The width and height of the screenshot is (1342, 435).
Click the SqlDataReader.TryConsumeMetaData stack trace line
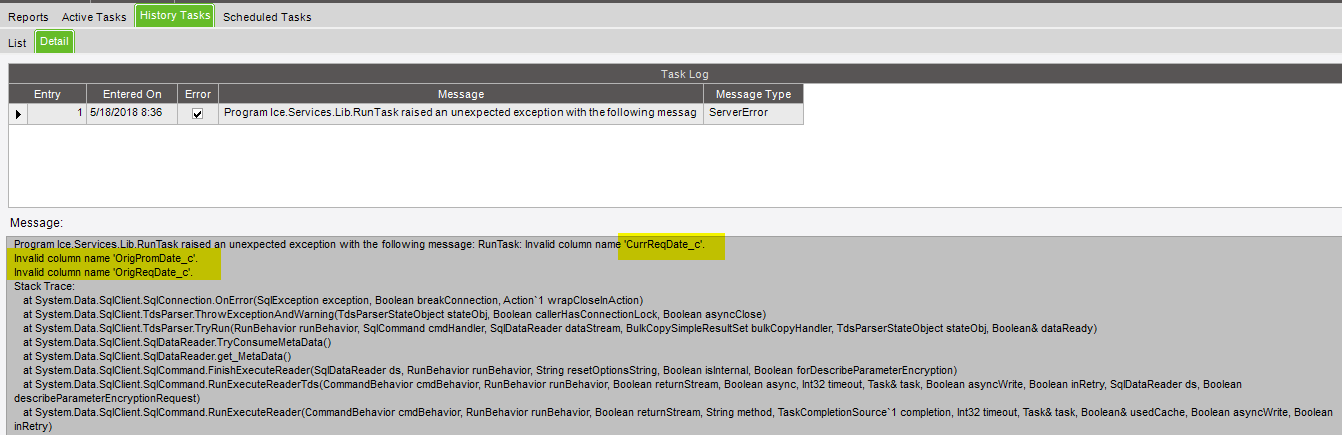point(177,342)
